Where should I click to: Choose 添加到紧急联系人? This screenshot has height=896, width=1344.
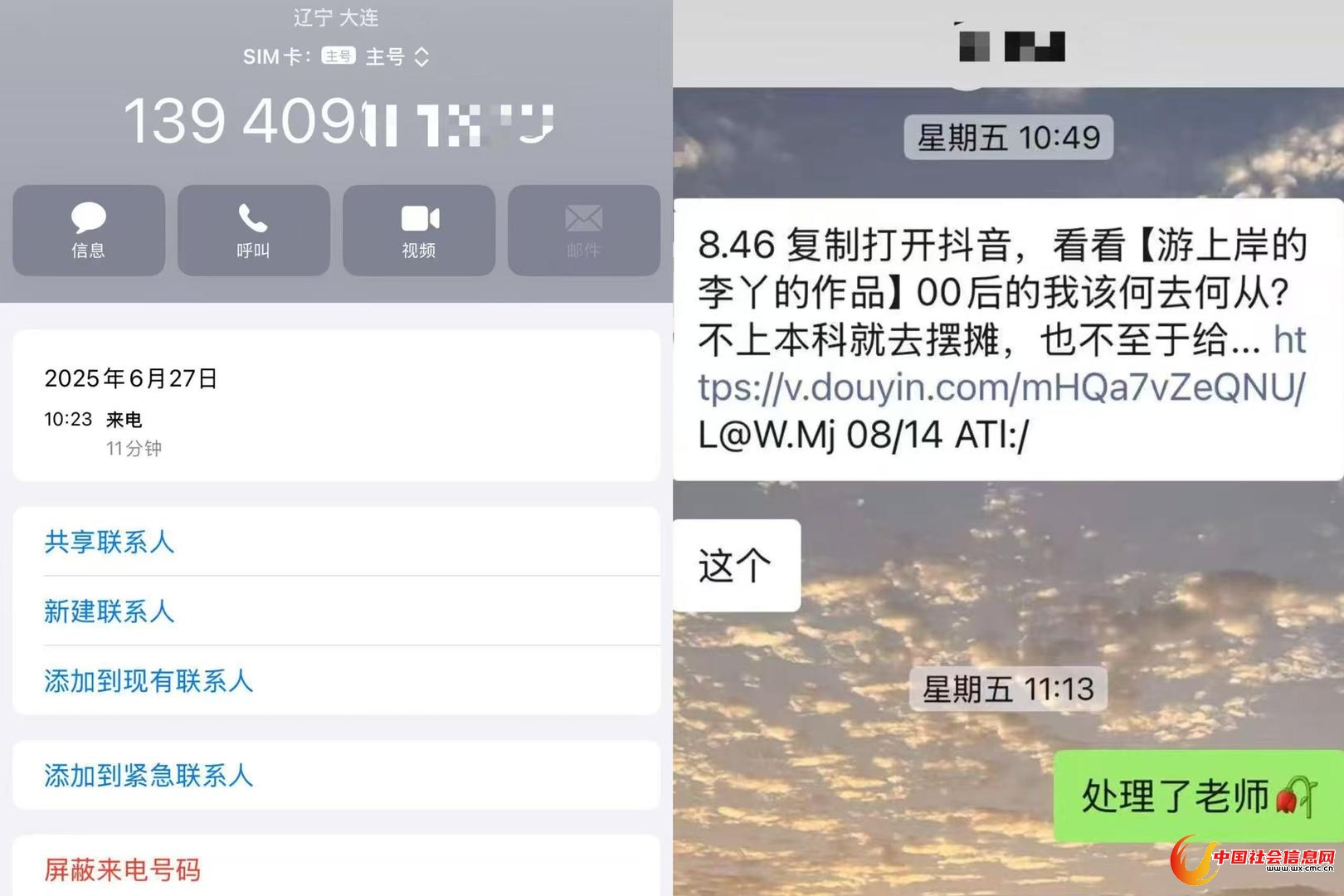(x=336, y=775)
